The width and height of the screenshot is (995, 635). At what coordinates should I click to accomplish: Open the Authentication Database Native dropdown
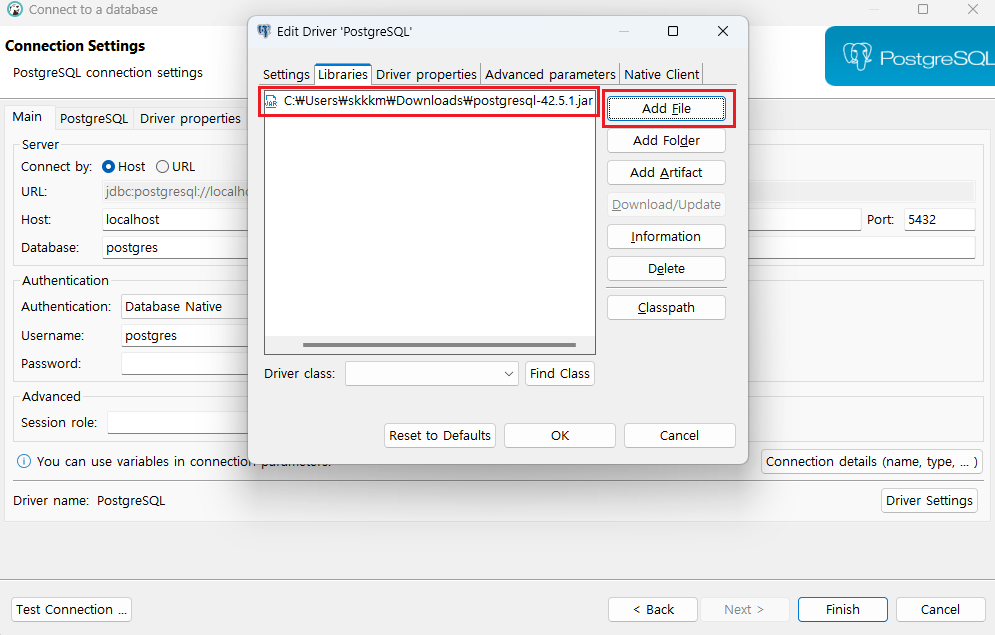[x=185, y=306]
